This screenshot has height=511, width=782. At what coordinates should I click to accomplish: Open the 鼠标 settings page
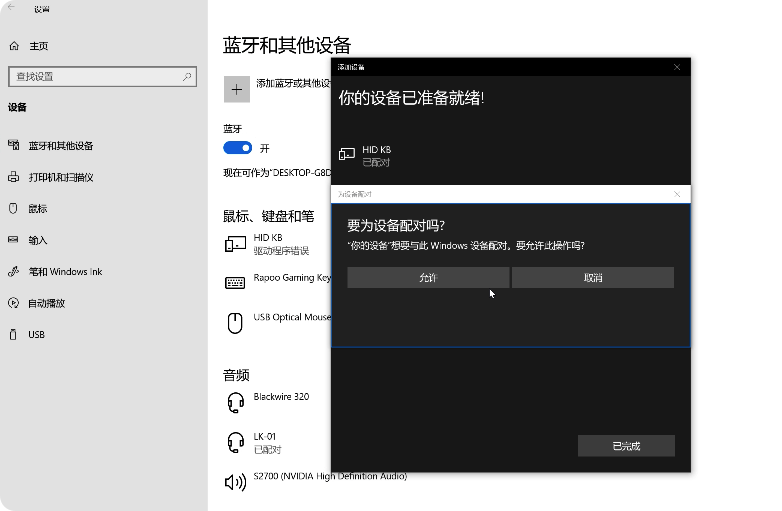[x=37, y=209]
